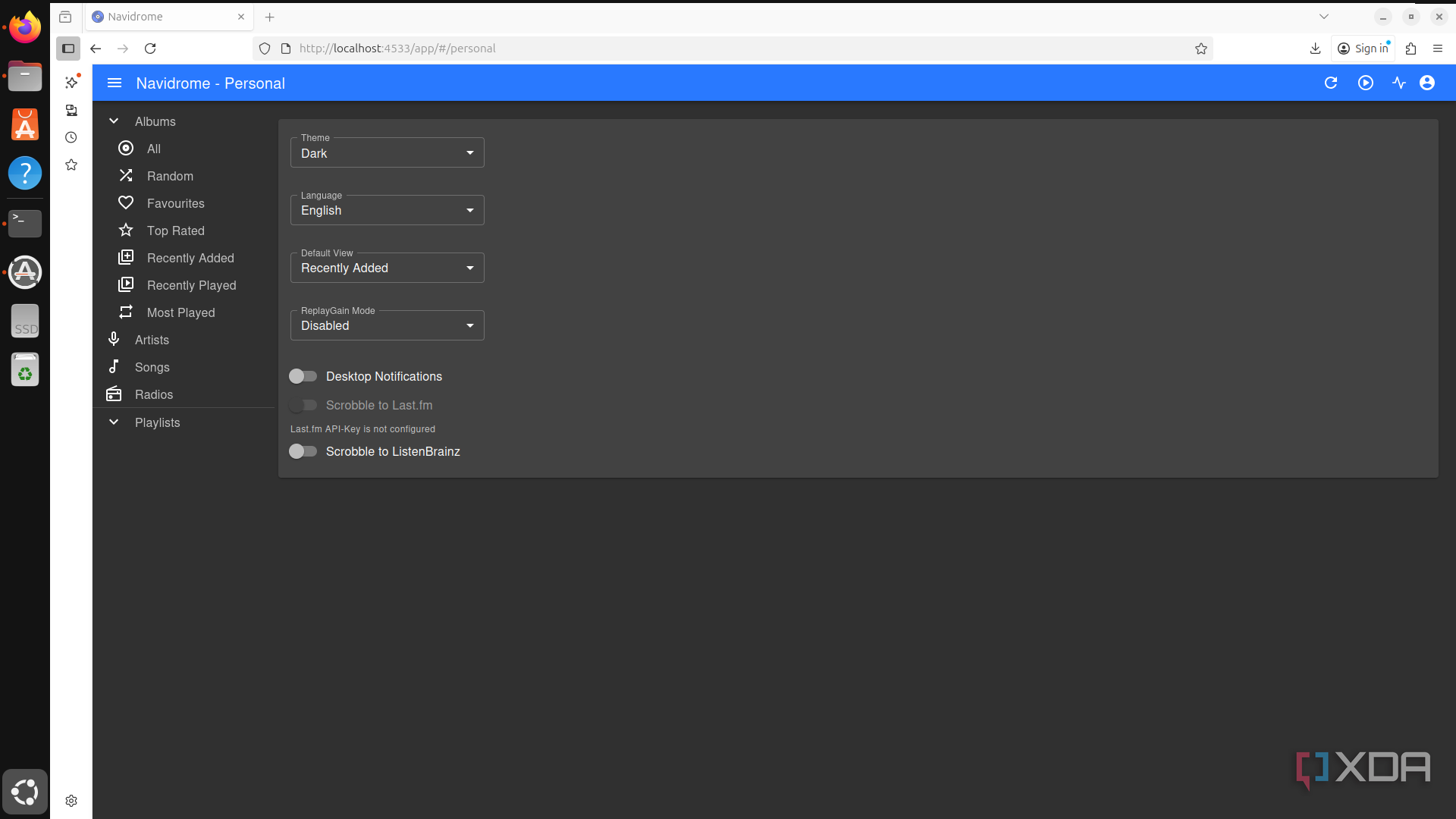The image size is (1456, 819).
Task: Open Recently Added albums
Action: tap(184, 258)
